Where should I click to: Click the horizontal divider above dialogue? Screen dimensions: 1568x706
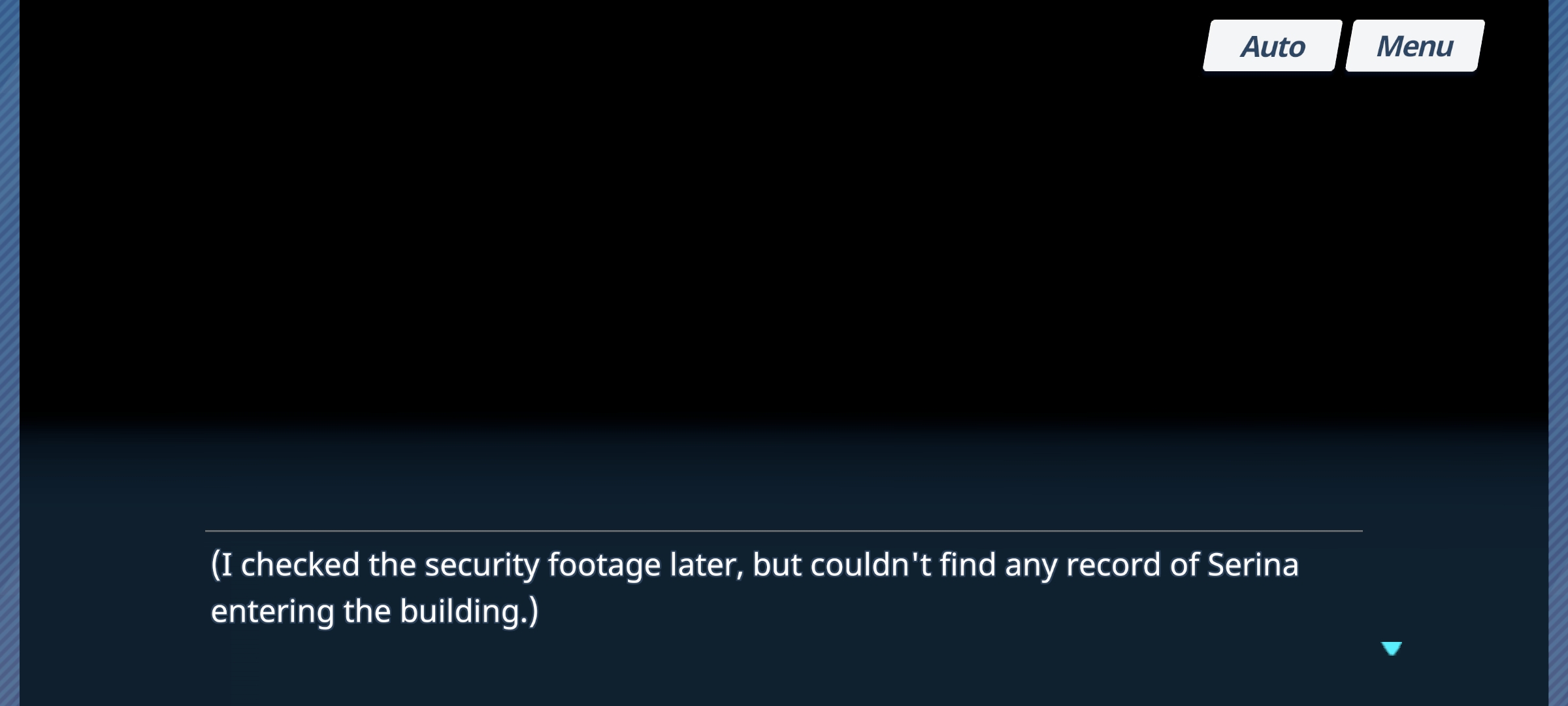click(x=784, y=531)
